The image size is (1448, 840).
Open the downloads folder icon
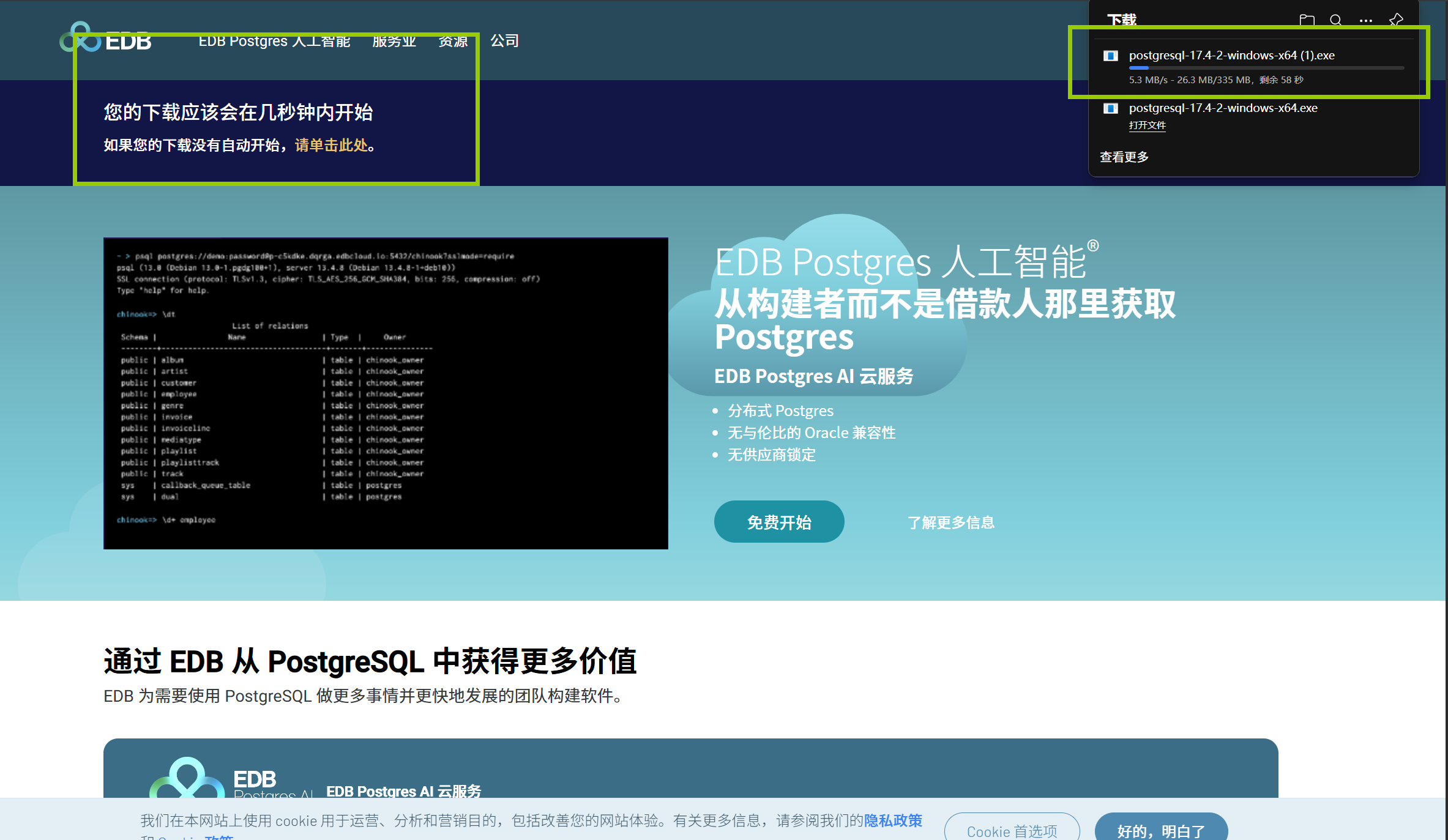[x=1307, y=20]
